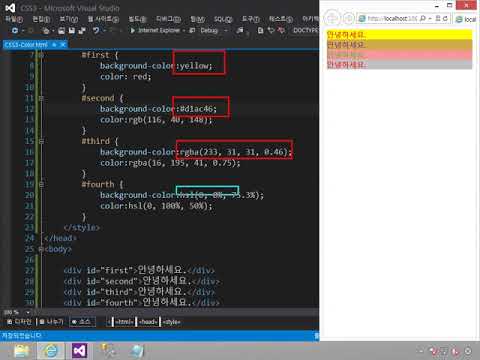
Task: Click the search magnifier icon in IE address bar
Action: (x=423, y=18)
